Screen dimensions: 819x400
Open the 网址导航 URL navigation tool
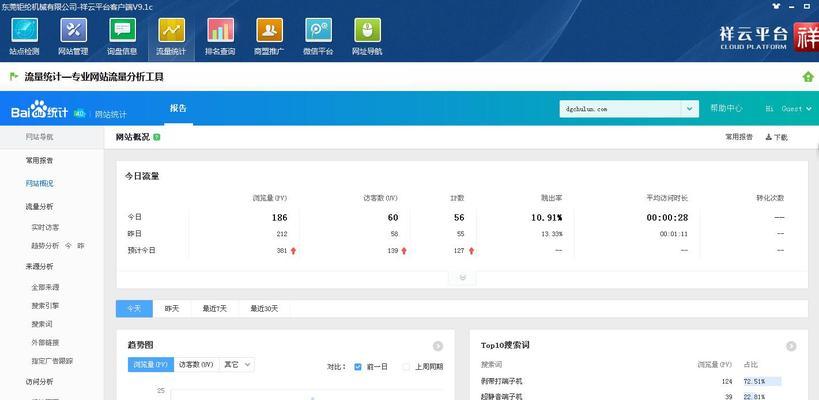point(367,37)
